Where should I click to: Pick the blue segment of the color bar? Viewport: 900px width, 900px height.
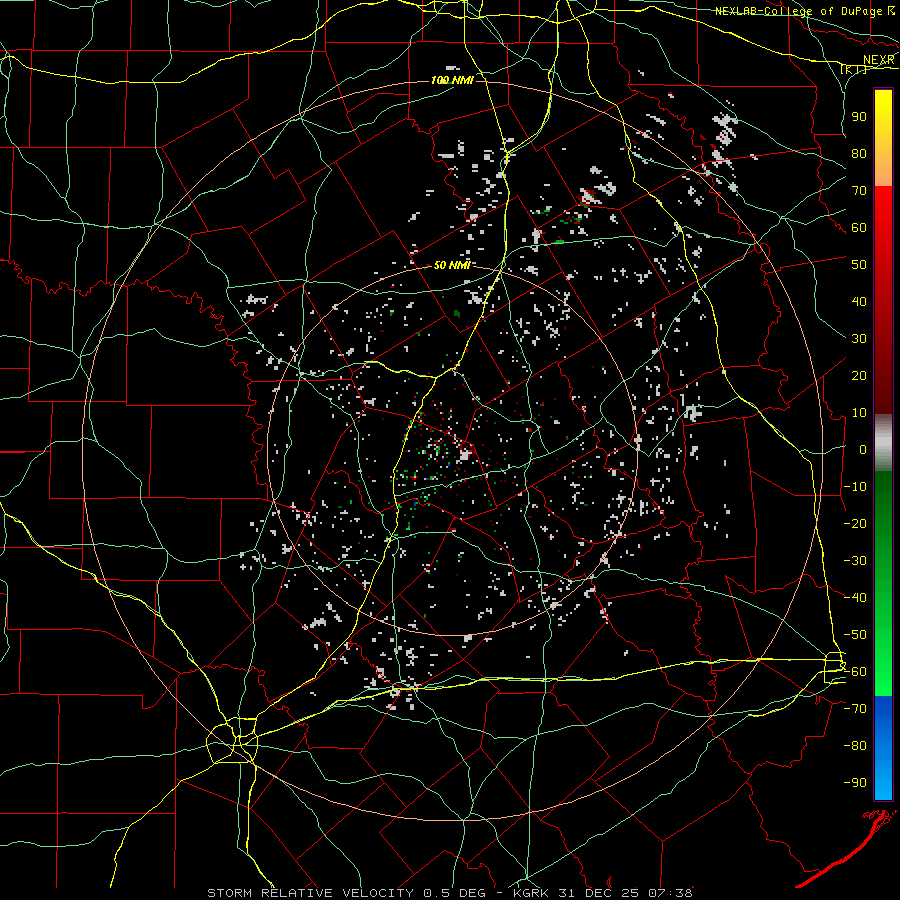(883, 747)
